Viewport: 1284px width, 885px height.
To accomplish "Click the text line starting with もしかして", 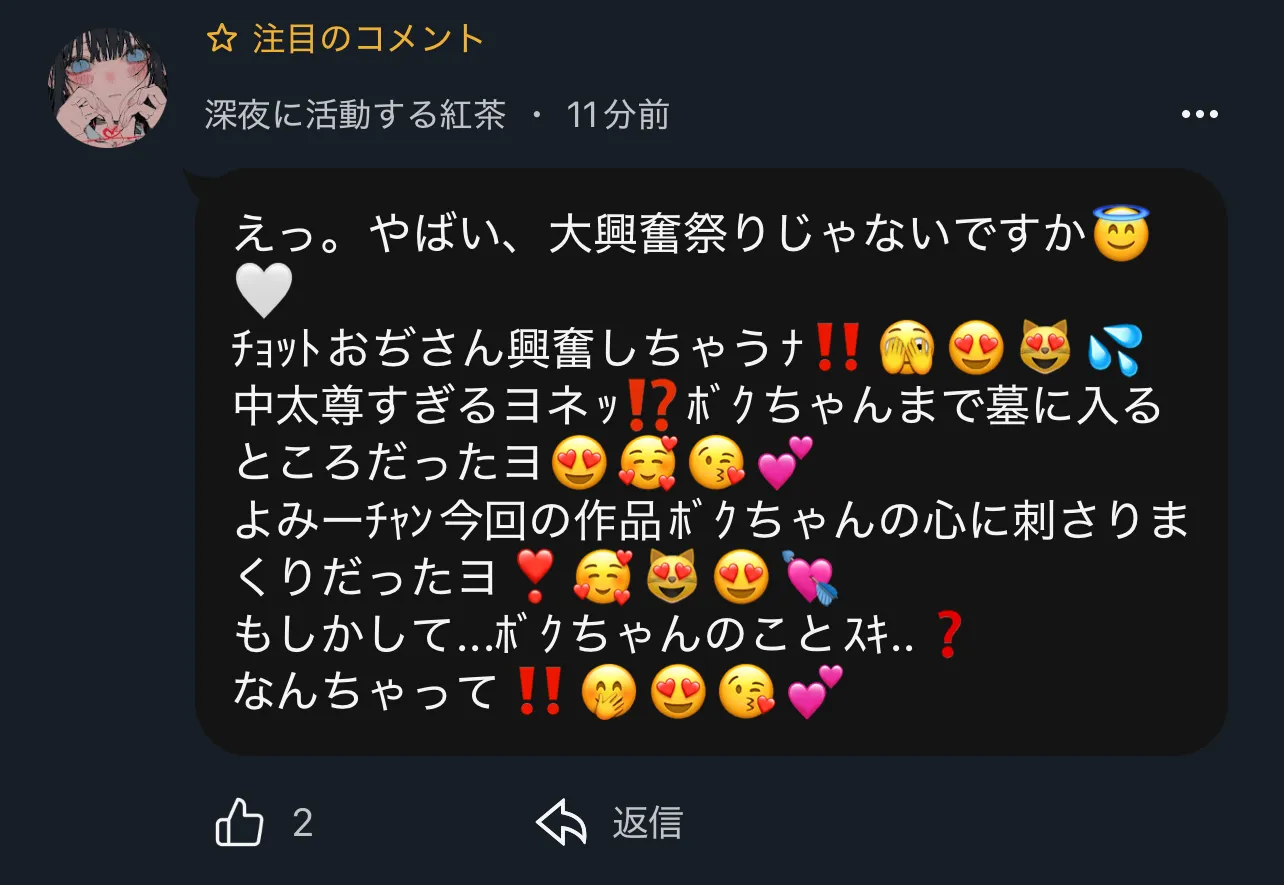I will (x=597, y=636).
